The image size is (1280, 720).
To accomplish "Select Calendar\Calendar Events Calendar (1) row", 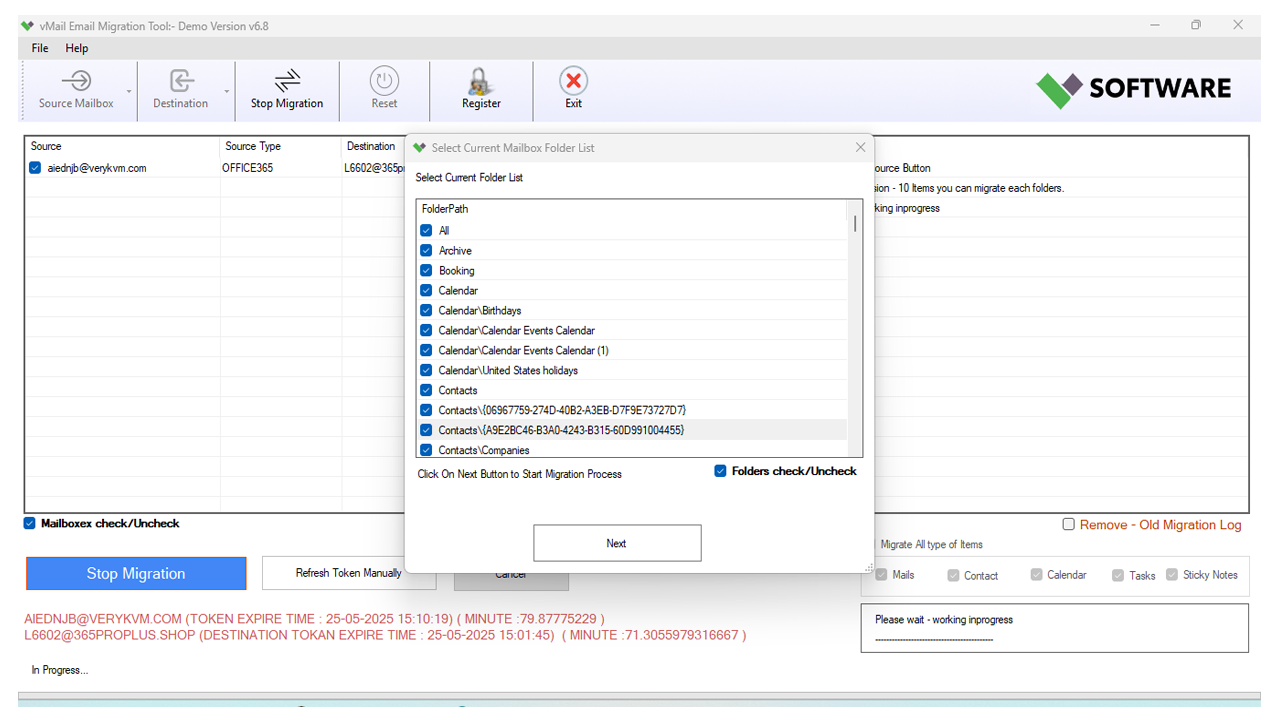I will (632, 350).
